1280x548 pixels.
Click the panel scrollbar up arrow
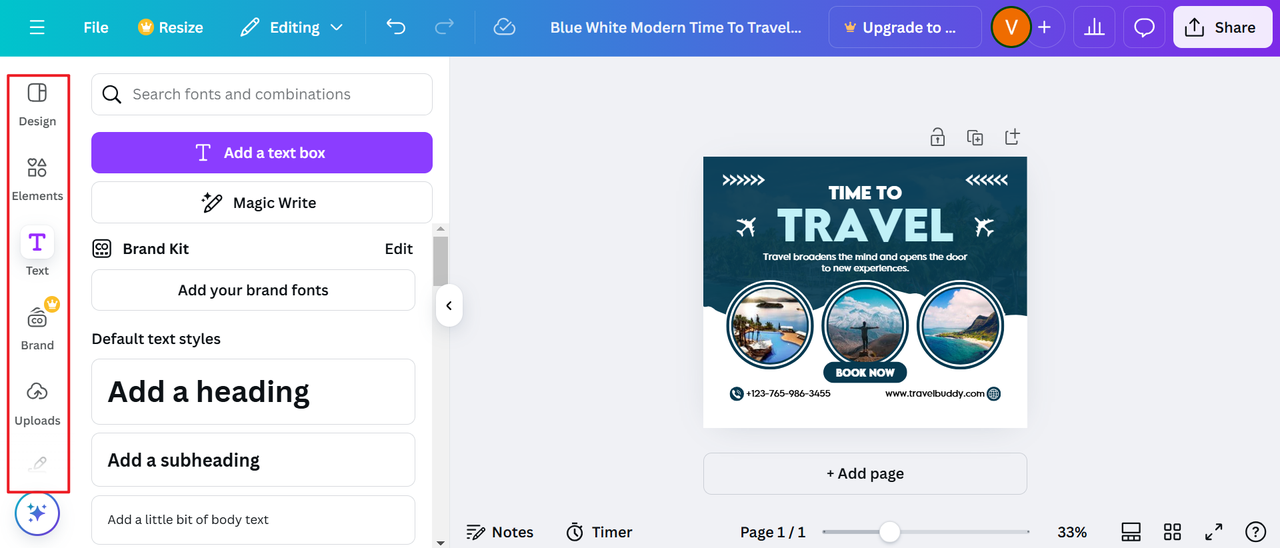(x=441, y=230)
